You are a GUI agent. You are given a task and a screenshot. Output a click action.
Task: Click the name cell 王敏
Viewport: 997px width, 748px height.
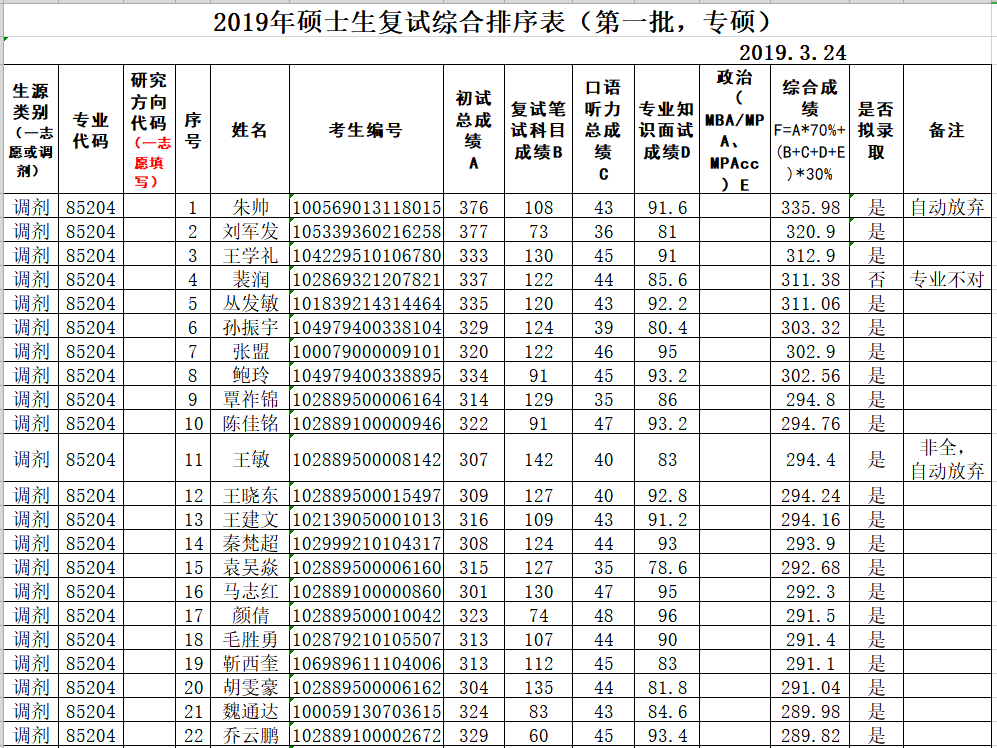(250, 460)
